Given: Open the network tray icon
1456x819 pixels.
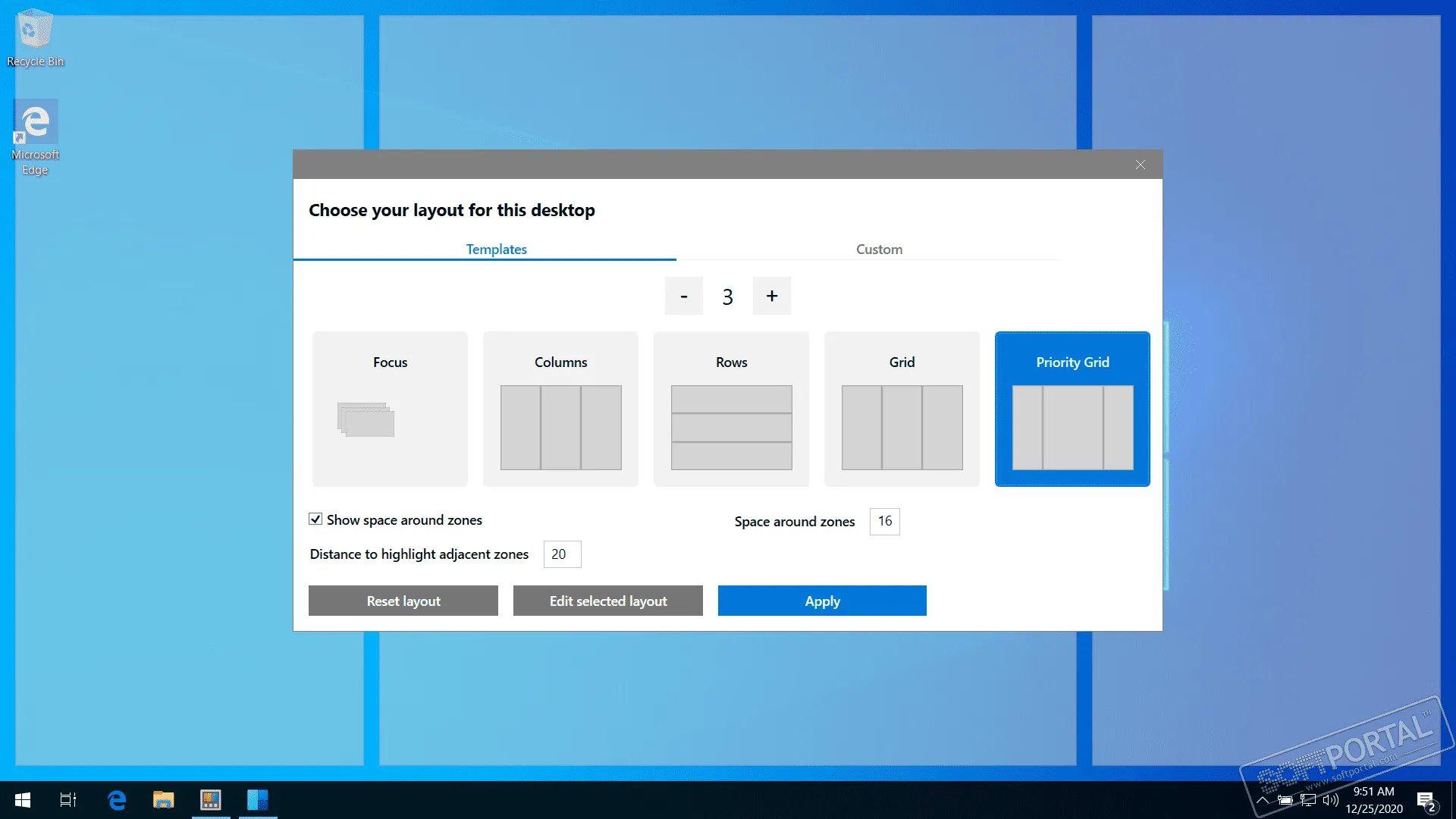Looking at the screenshot, I should (x=1308, y=800).
